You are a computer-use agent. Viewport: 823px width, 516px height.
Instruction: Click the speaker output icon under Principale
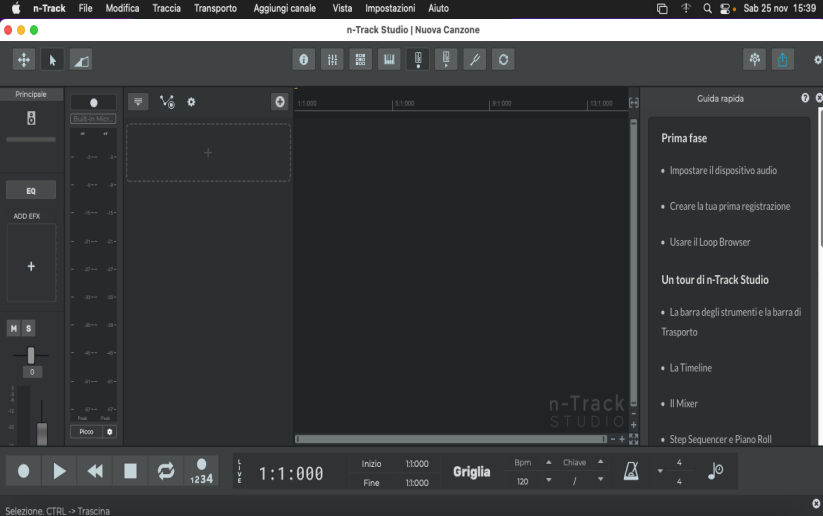(31, 118)
